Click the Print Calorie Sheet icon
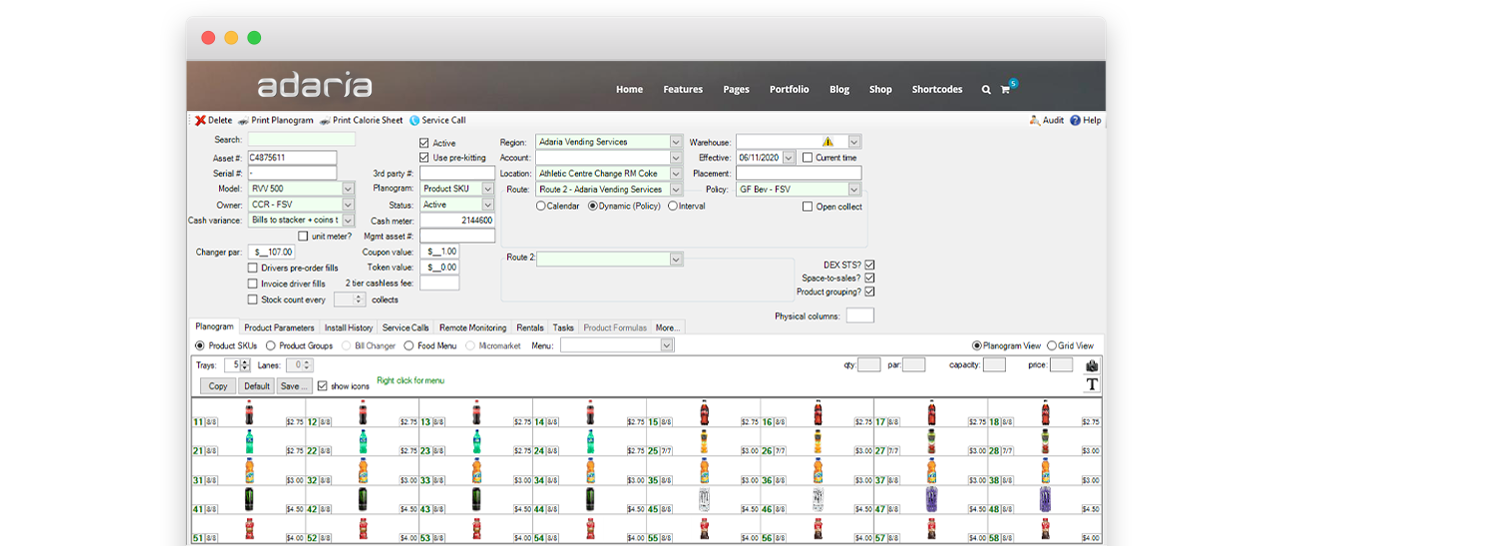 [x=325, y=120]
